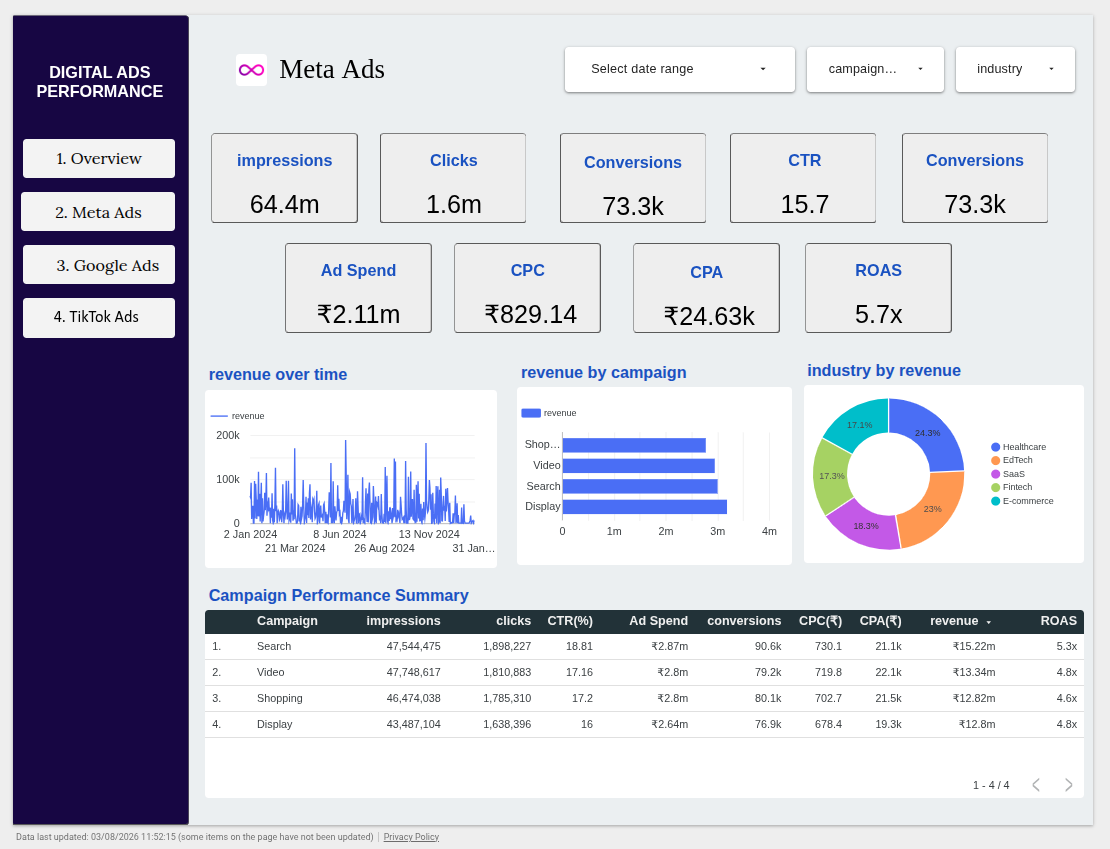
Task: Select the Display bar in campaign chart
Action: point(645,507)
